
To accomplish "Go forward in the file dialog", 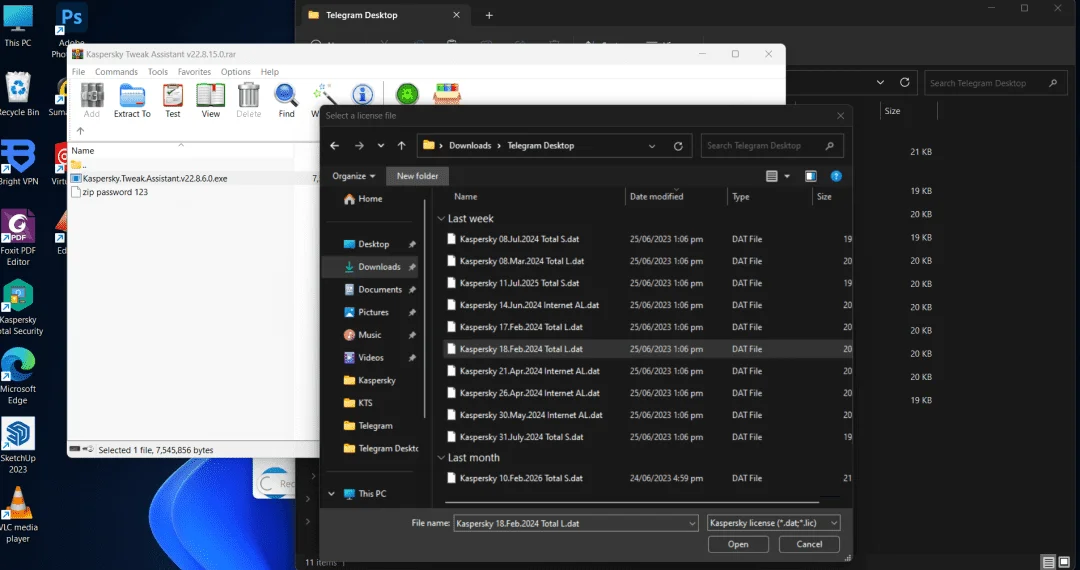I will pyautogui.click(x=359, y=146).
